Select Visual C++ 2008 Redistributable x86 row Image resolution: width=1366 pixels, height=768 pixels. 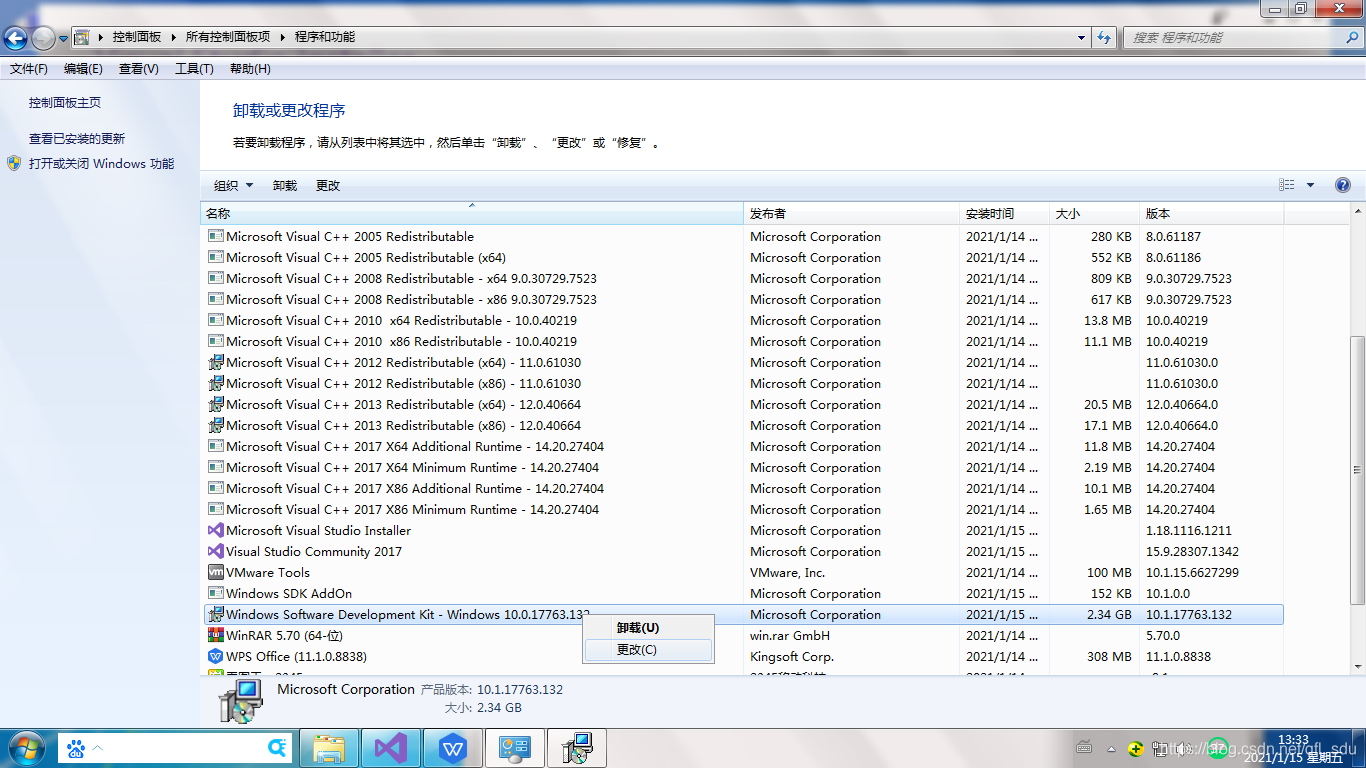point(743,299)
